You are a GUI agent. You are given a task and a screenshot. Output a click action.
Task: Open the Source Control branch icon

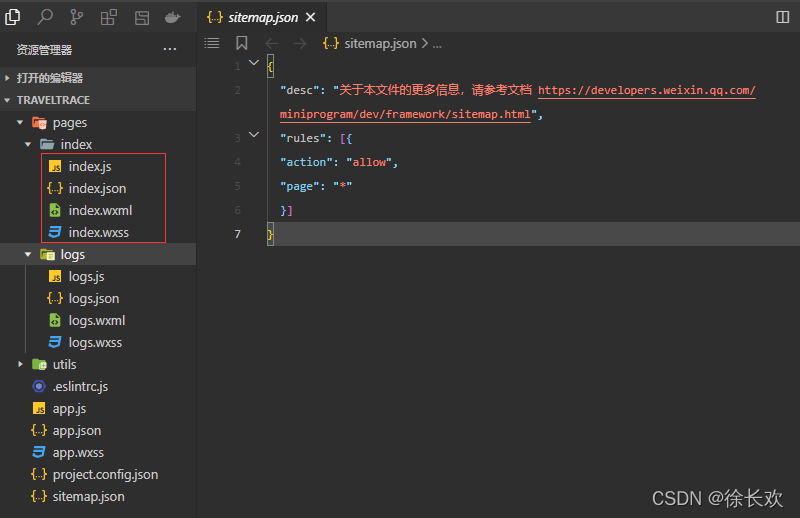point(77,17)
